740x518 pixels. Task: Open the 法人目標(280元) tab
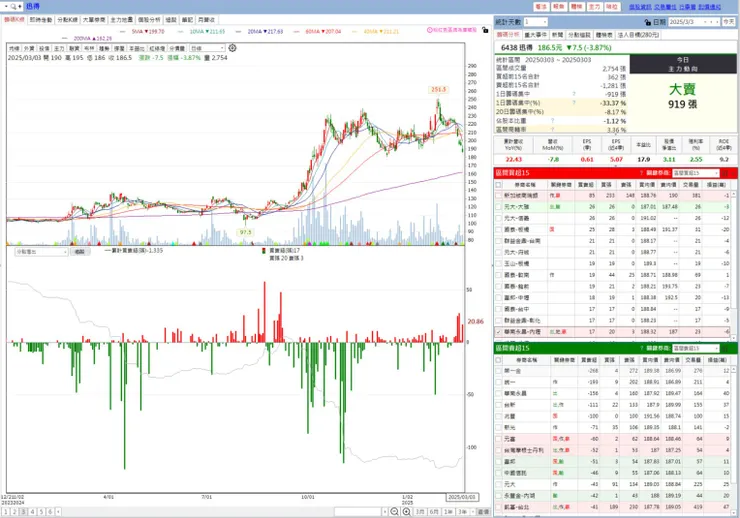click(639, 35)
